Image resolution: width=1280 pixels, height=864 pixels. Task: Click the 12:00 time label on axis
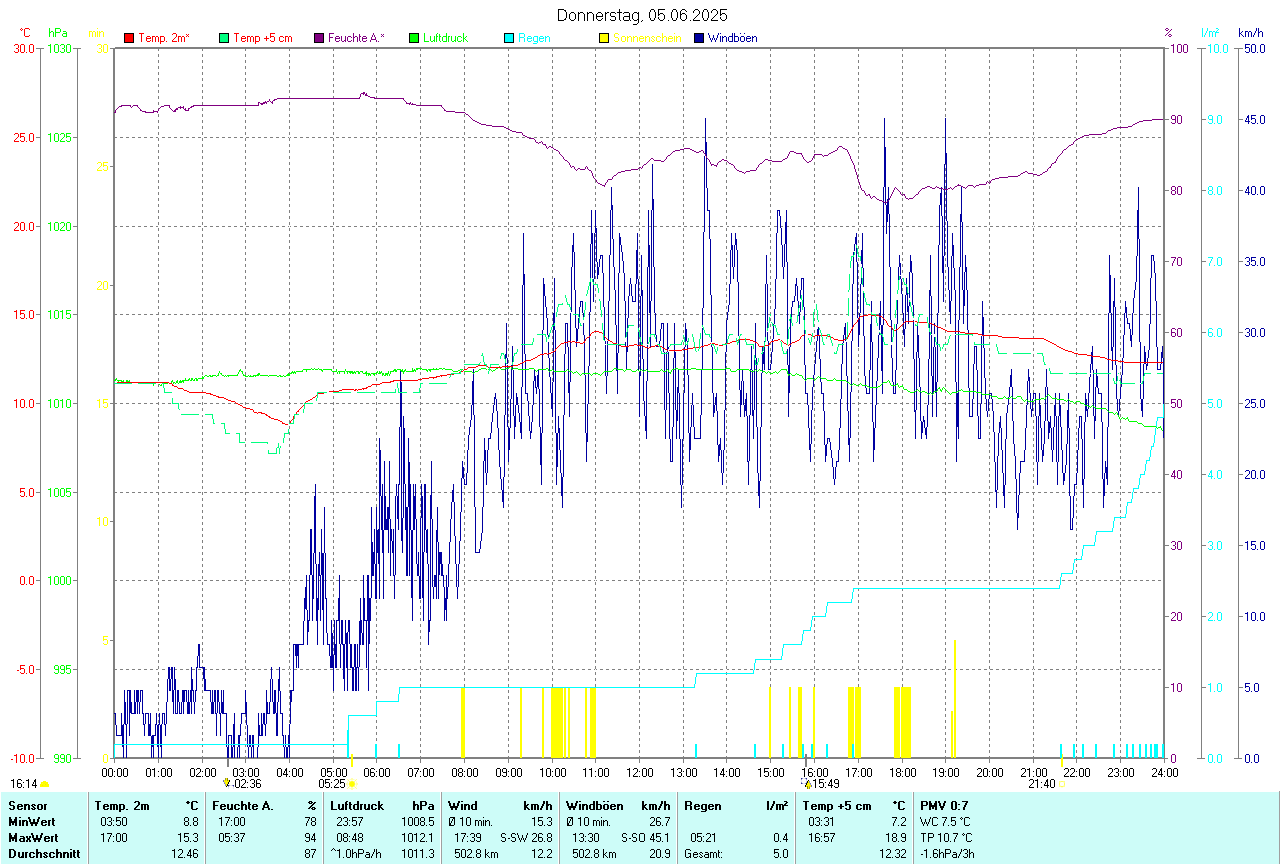coord(639,772)
